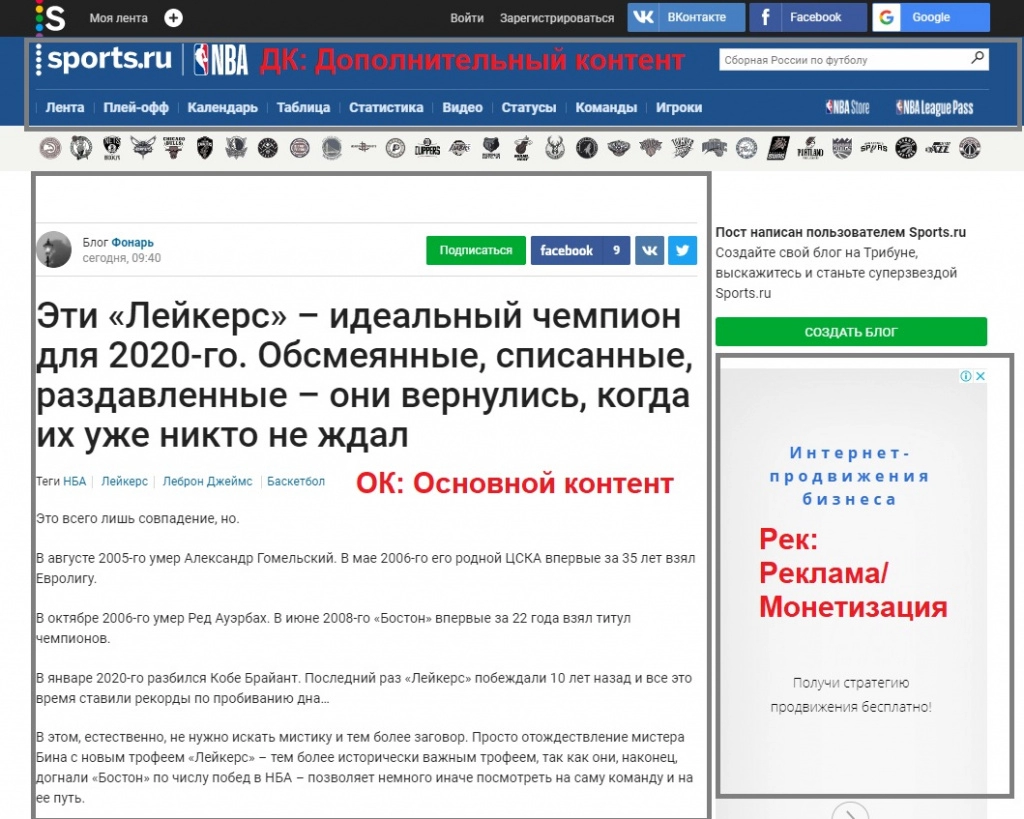Open the Phoenix Suns team logo
Image resolution: width=1024 pixels, height=819 pixels.
778,148
